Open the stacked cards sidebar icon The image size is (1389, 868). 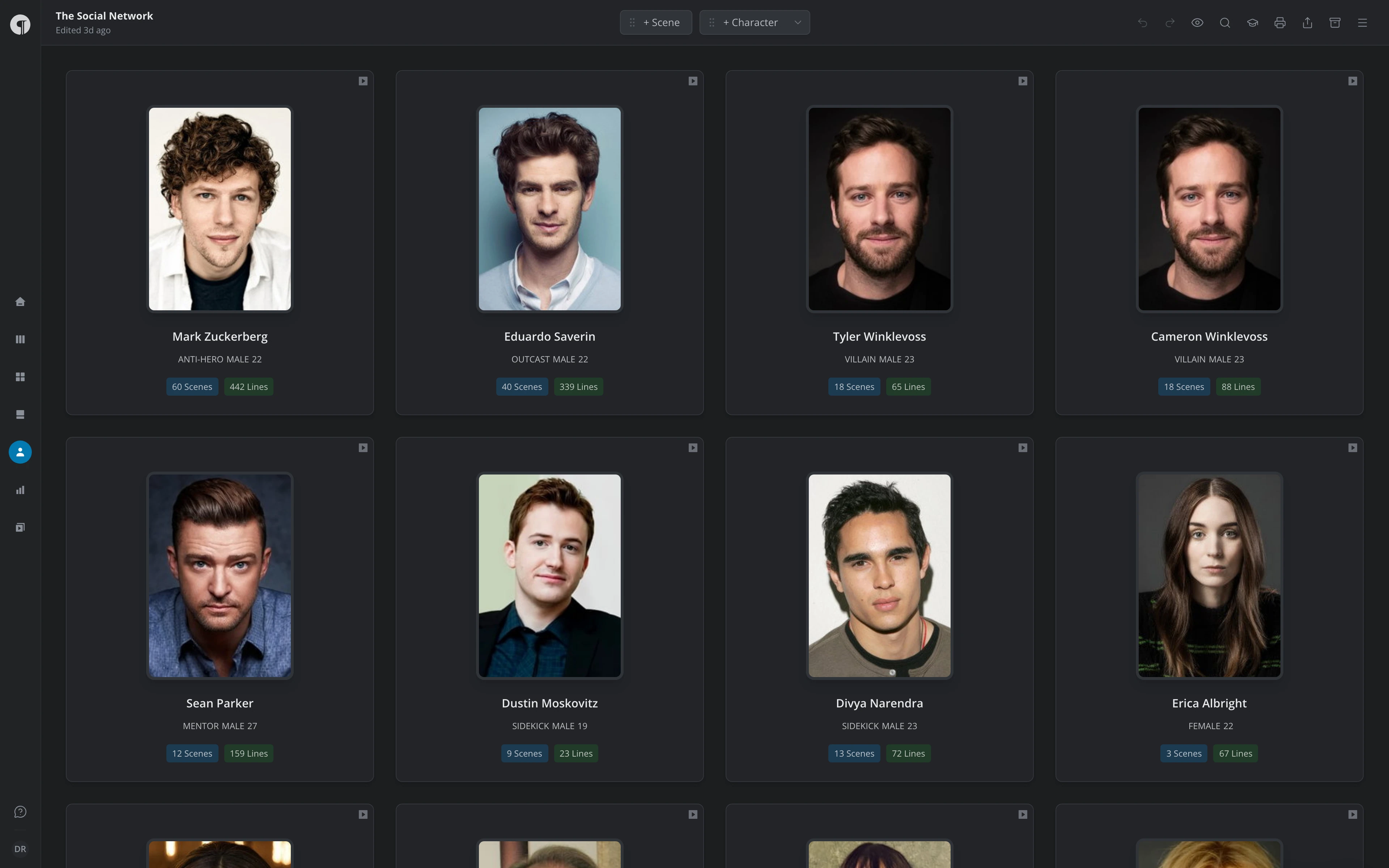coord(20,414)
